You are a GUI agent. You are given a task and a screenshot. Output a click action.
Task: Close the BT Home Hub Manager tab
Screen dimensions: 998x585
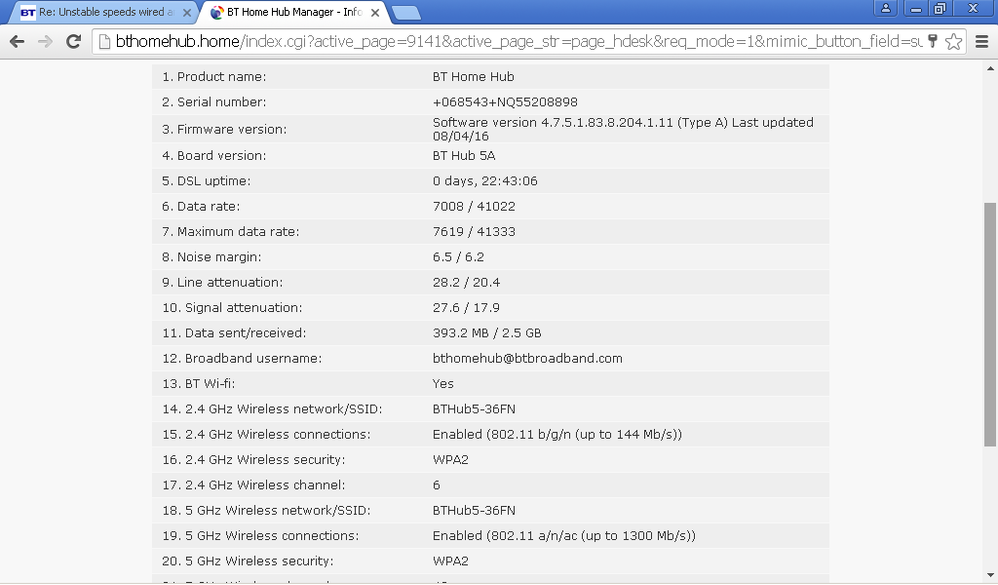[376, 12]
